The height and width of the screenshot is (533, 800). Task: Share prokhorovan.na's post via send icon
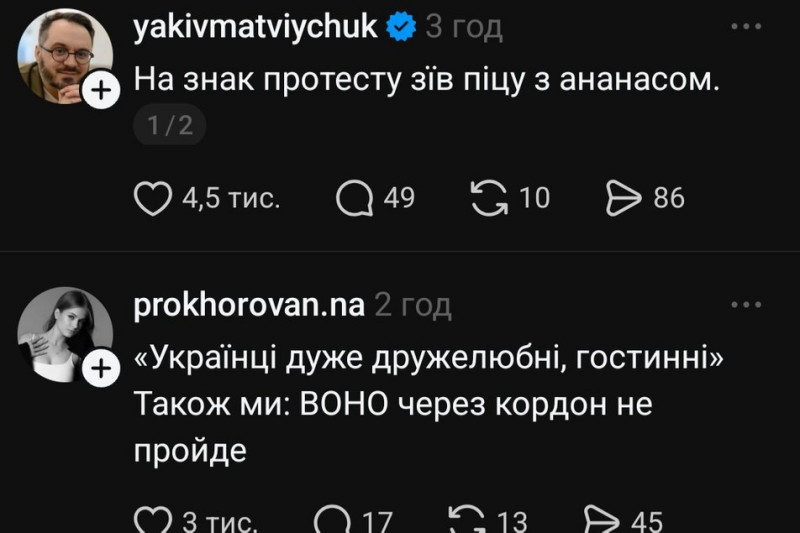tap(601, 522)
